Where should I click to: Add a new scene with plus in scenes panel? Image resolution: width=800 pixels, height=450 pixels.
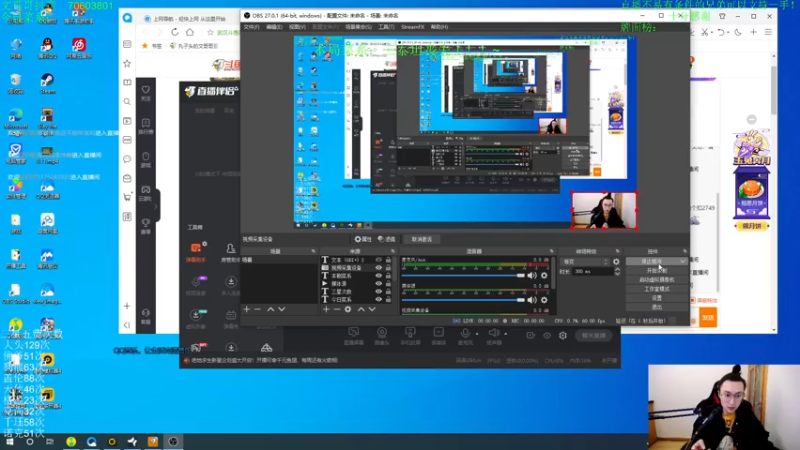click(x=246, y=309)
